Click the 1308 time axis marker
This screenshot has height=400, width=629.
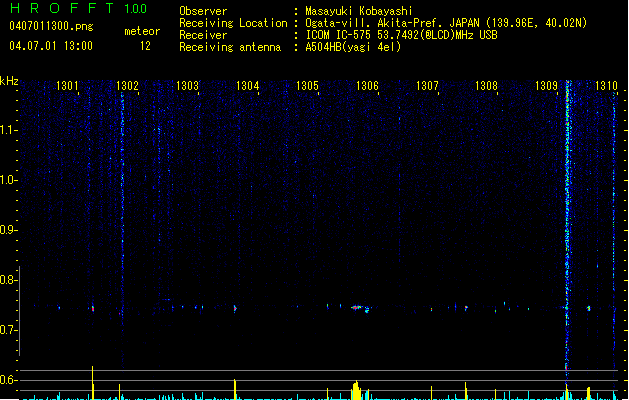(487, 86)
